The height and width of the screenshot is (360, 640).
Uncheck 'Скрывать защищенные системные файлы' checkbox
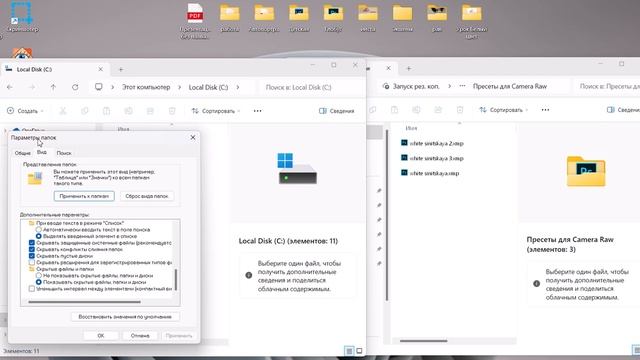click(31, 243)
